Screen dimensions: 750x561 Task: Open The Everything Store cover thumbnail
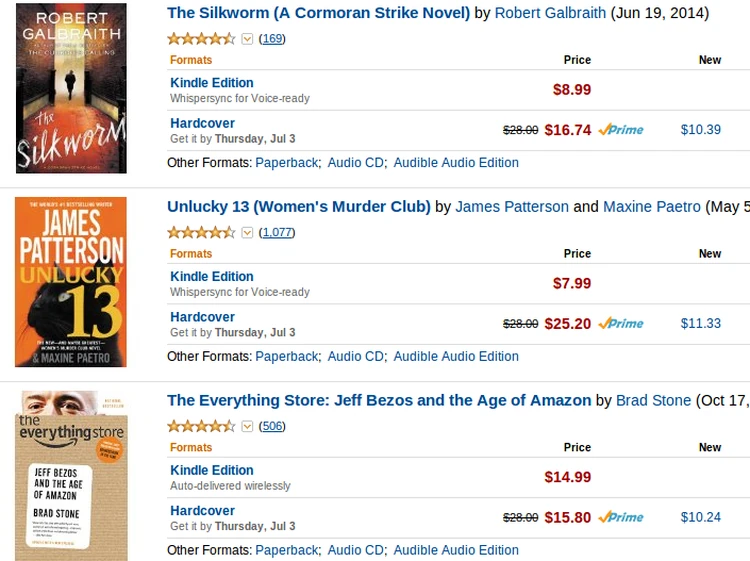pos(70,475)
